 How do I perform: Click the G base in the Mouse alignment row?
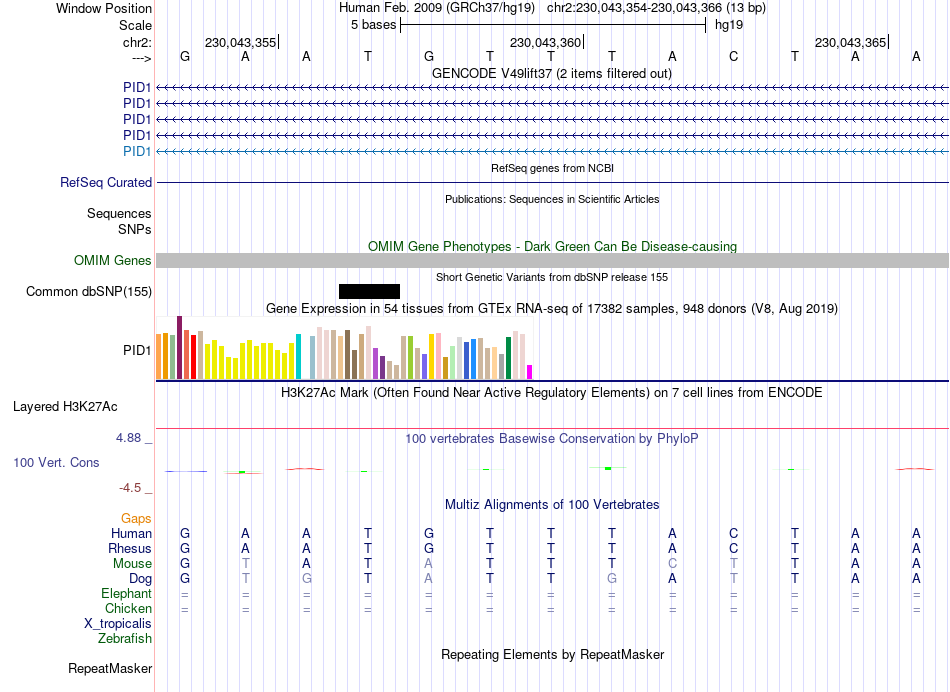(x=185, y=564)
